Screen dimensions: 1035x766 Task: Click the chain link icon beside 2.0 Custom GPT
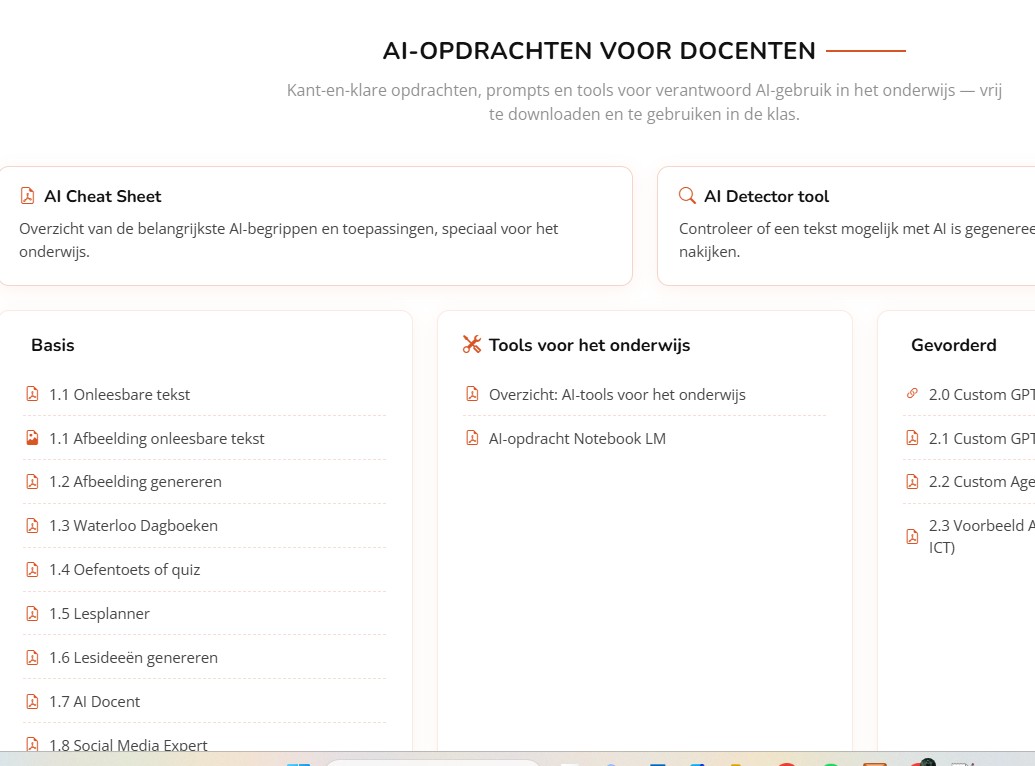[912, 394]
